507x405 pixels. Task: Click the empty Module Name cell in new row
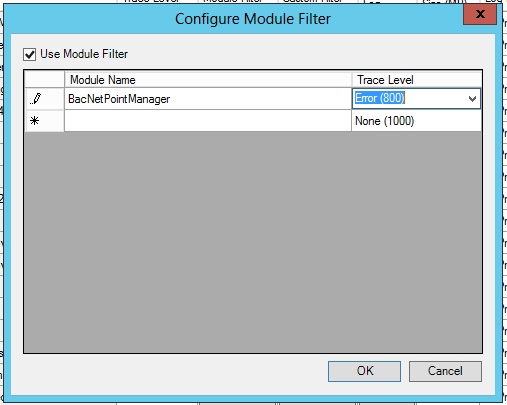(x=208, y=121)
